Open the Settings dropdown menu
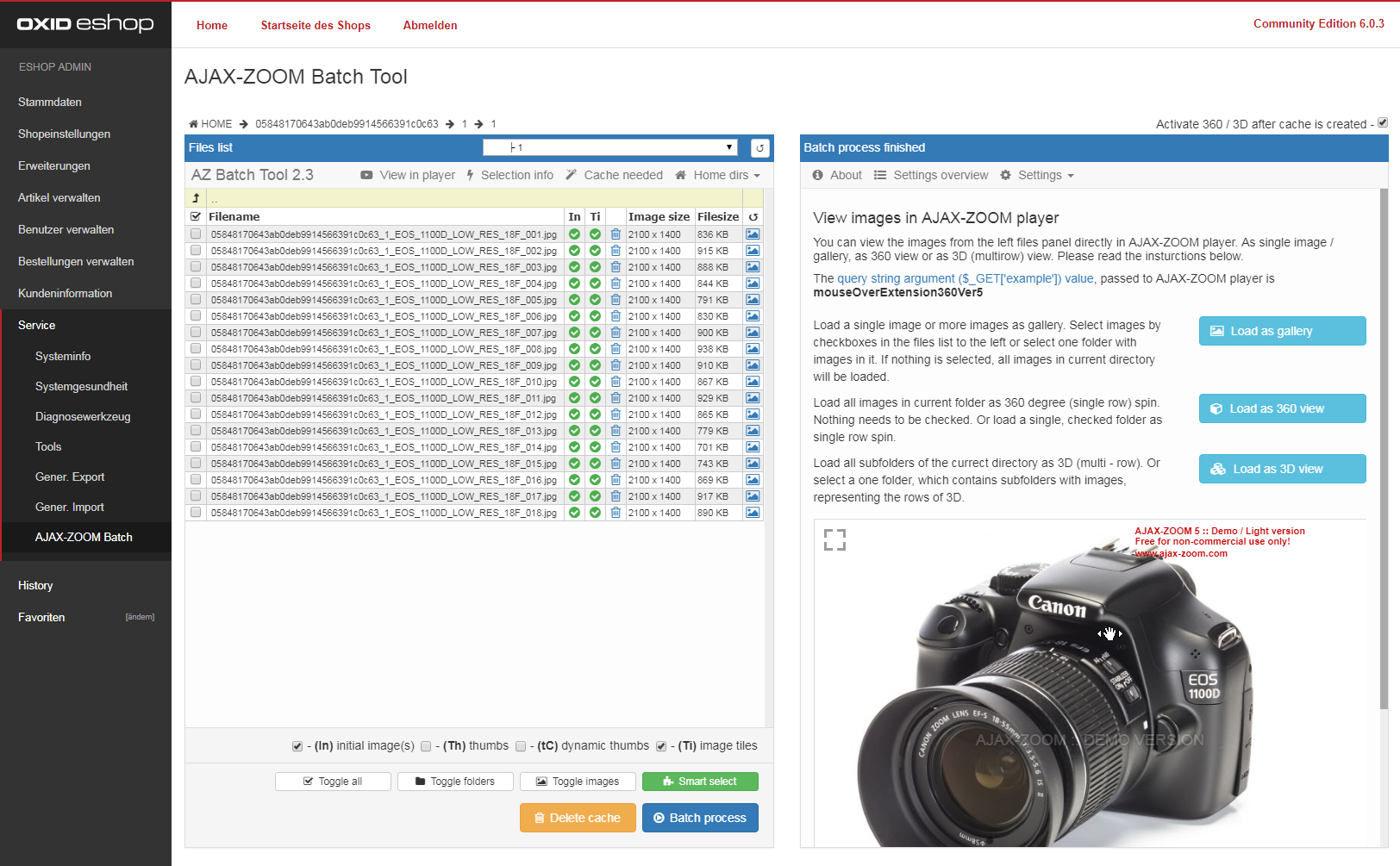The height and width of the screenshot is (866, 1400). [x=1037, y=175]
